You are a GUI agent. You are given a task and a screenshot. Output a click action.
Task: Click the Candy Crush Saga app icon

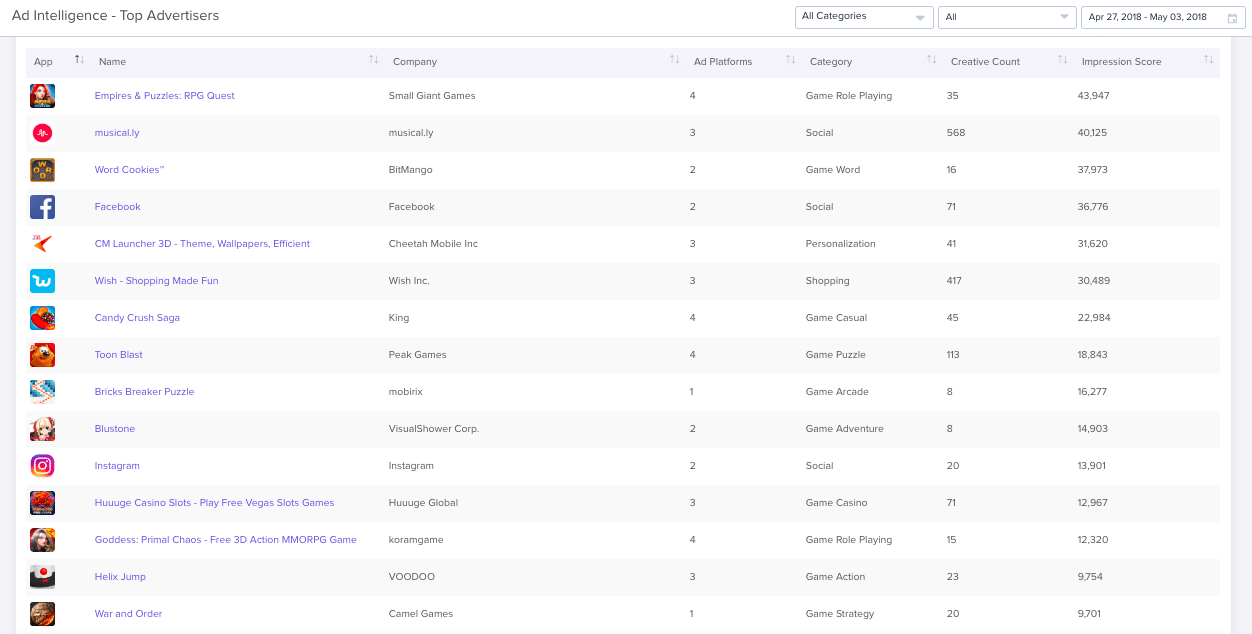point(42,318)
